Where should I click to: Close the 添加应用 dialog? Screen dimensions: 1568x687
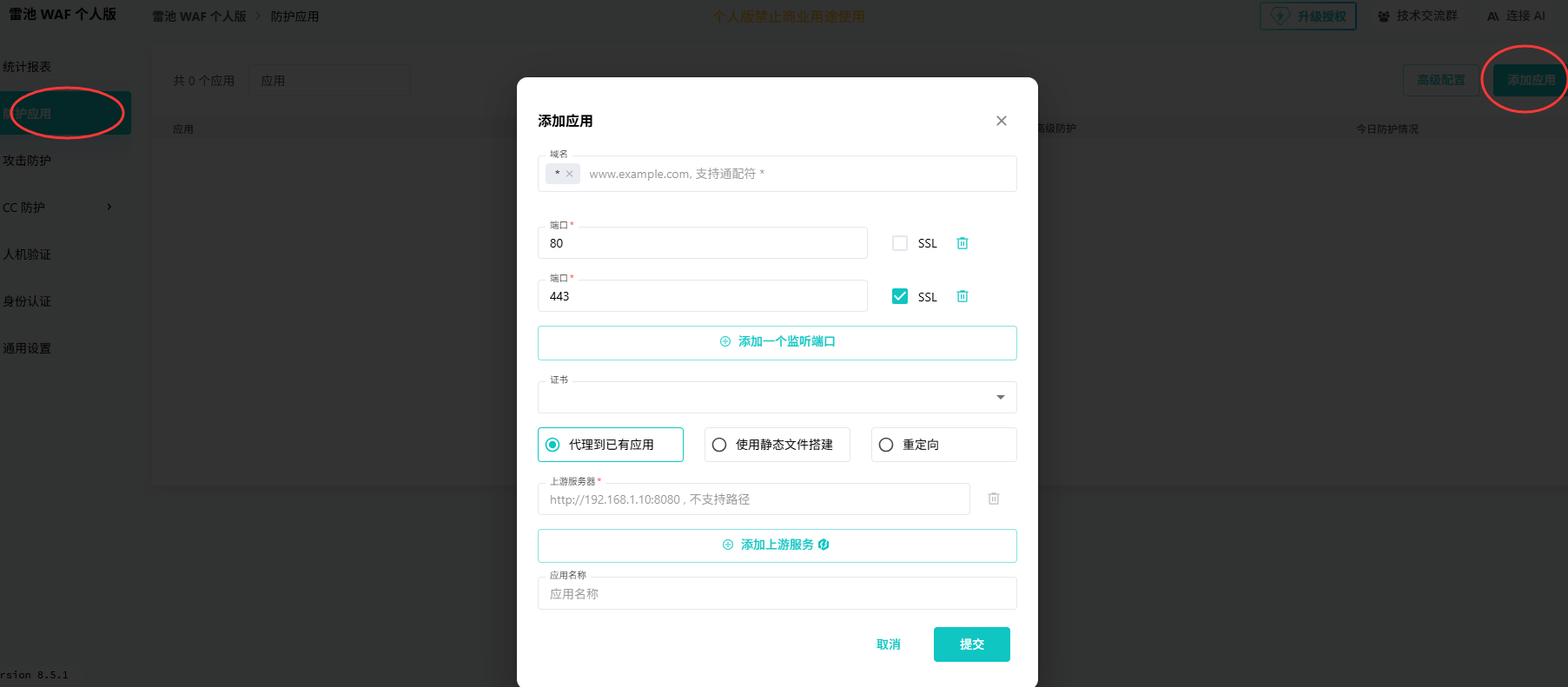pyautogui.click(x=1002, y=121)
